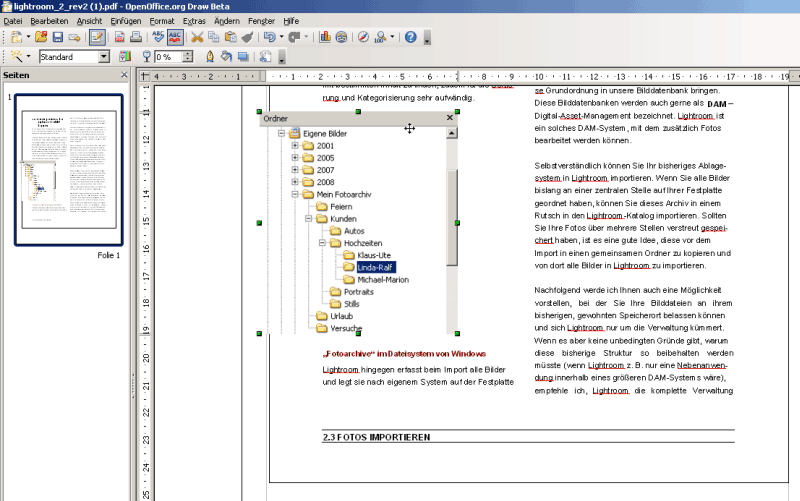Open the New document dropdown arrow
This screenshot has width=800, height=501.
(29, 37)
